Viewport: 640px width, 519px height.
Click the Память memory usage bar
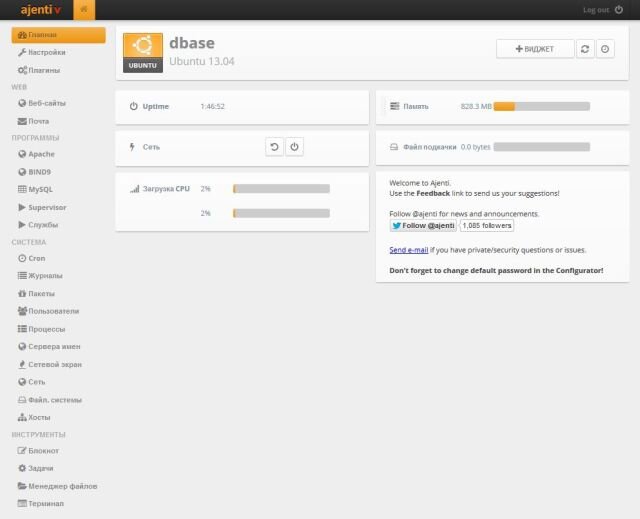point(542,106)
